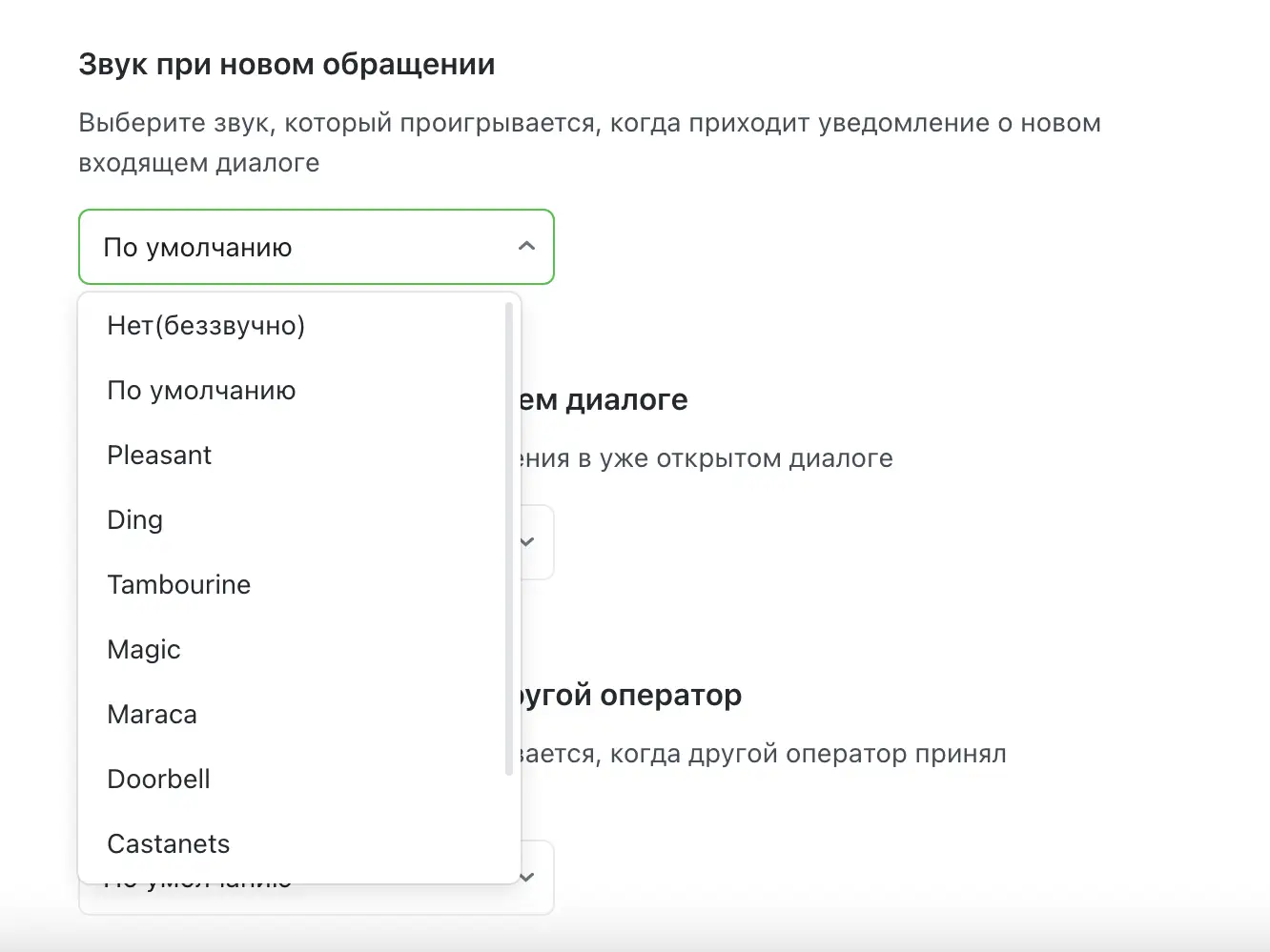Click the description starting 'Выберите звук, который проигрывается'
This screenshot has height=952, width=1270.
pyautogui.click(x=590, y=143)
